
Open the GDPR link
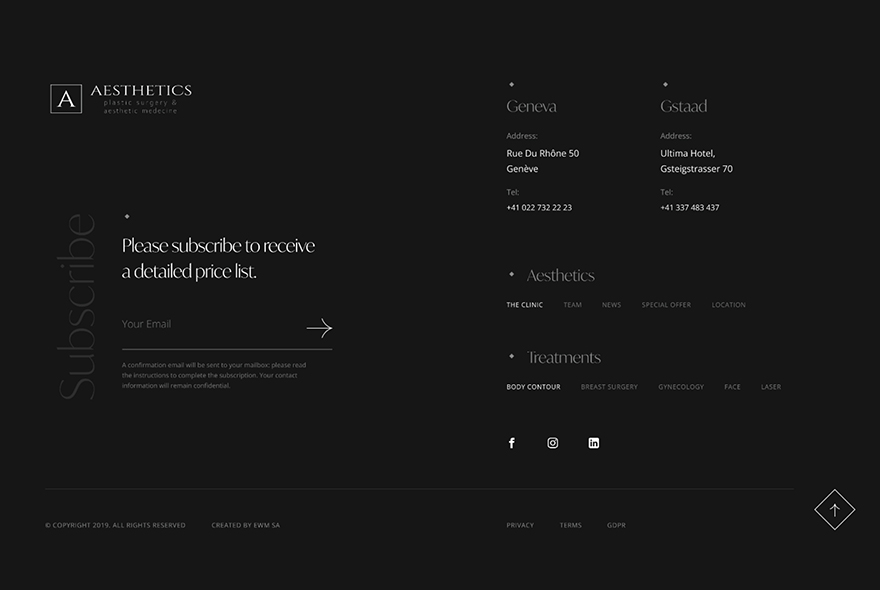[616, 525]
